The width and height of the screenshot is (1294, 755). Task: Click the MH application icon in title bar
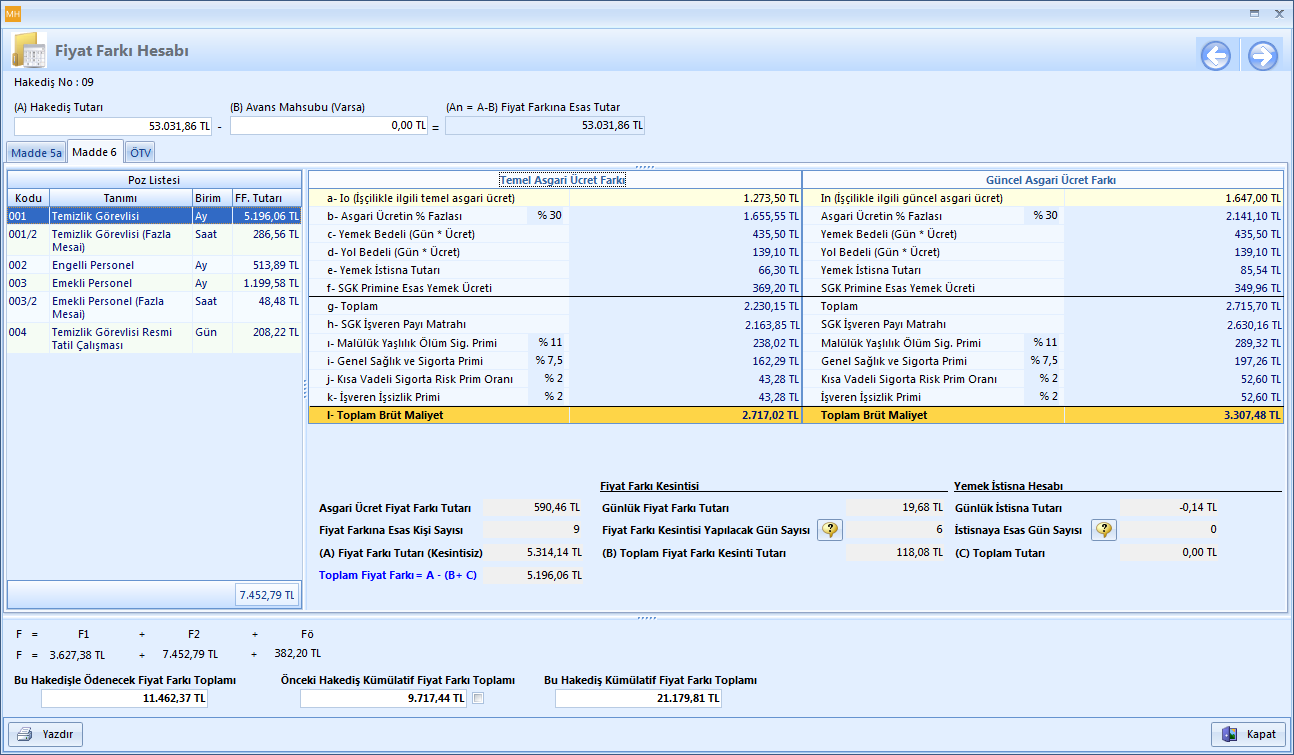13,13
